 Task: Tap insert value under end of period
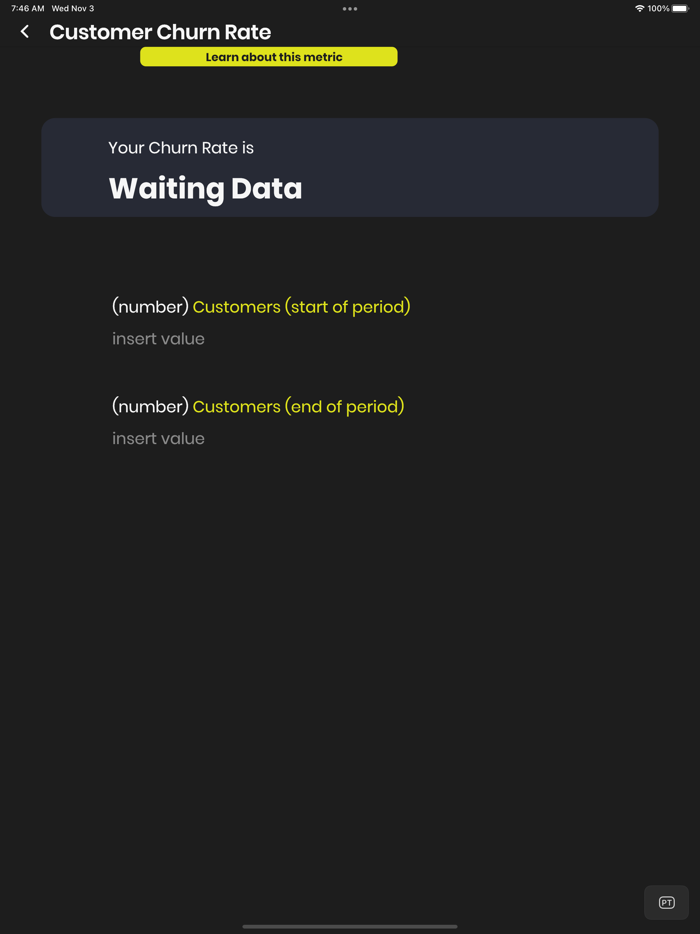coord(157,438)
